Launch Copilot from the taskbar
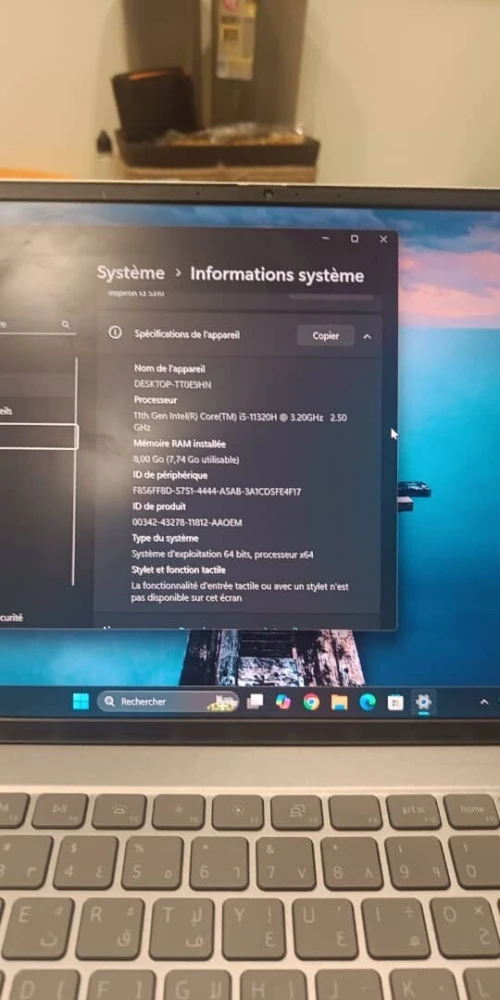Image resolution: width=500 pixels, height=1000 pixels. (x=283, y=702)
